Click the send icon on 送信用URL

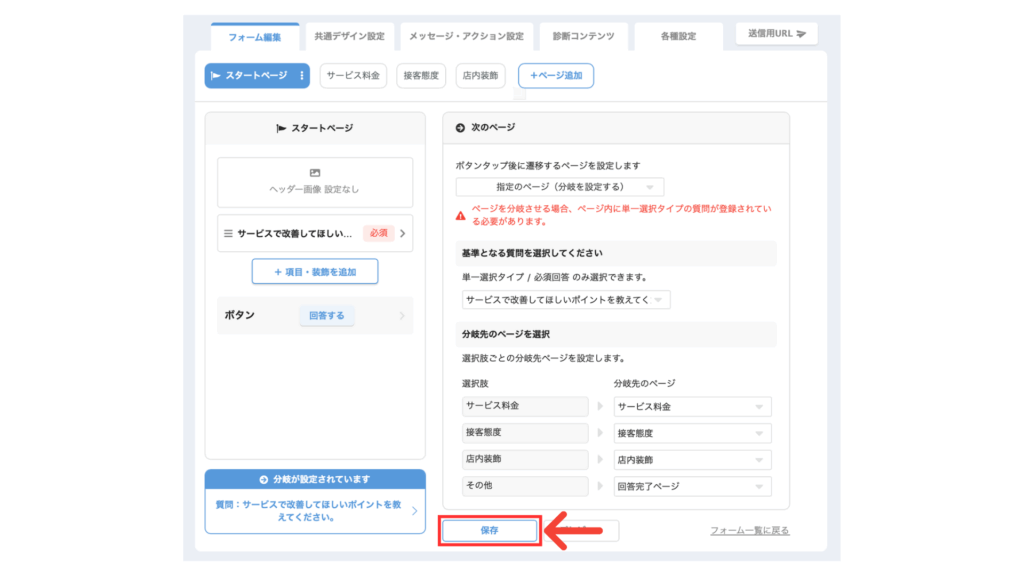coord(802,34)
